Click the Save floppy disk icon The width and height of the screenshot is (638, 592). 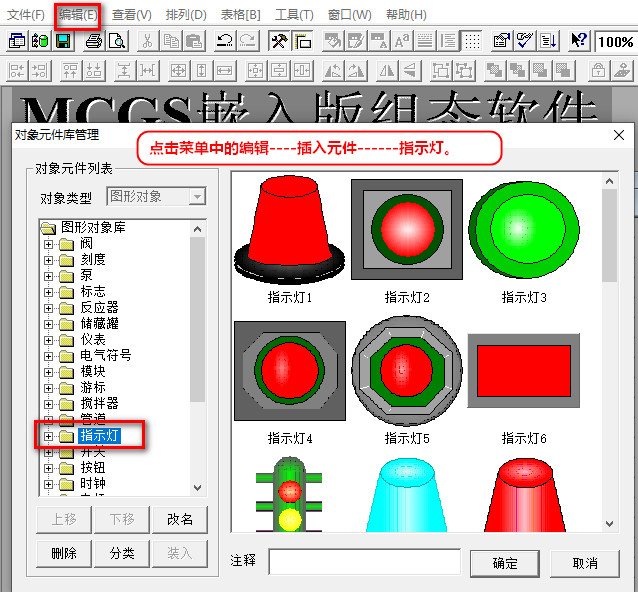tap(63, 41)
